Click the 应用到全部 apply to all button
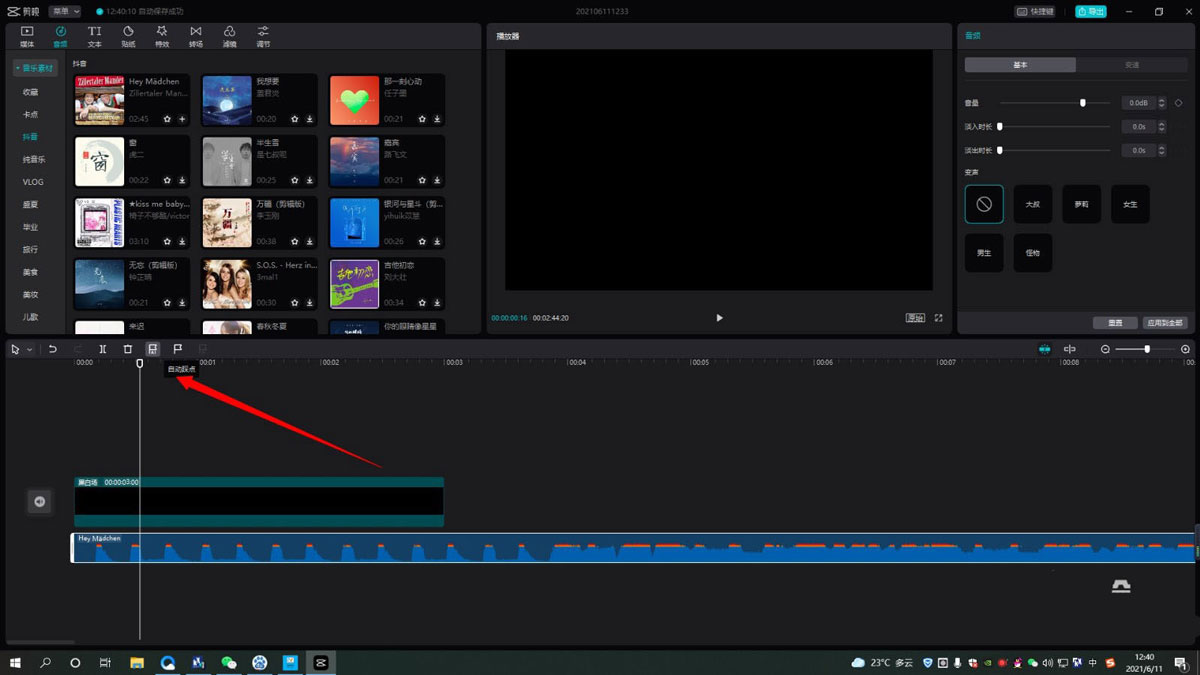Viewport: 1200px width, 675px height. (1164, 323)
